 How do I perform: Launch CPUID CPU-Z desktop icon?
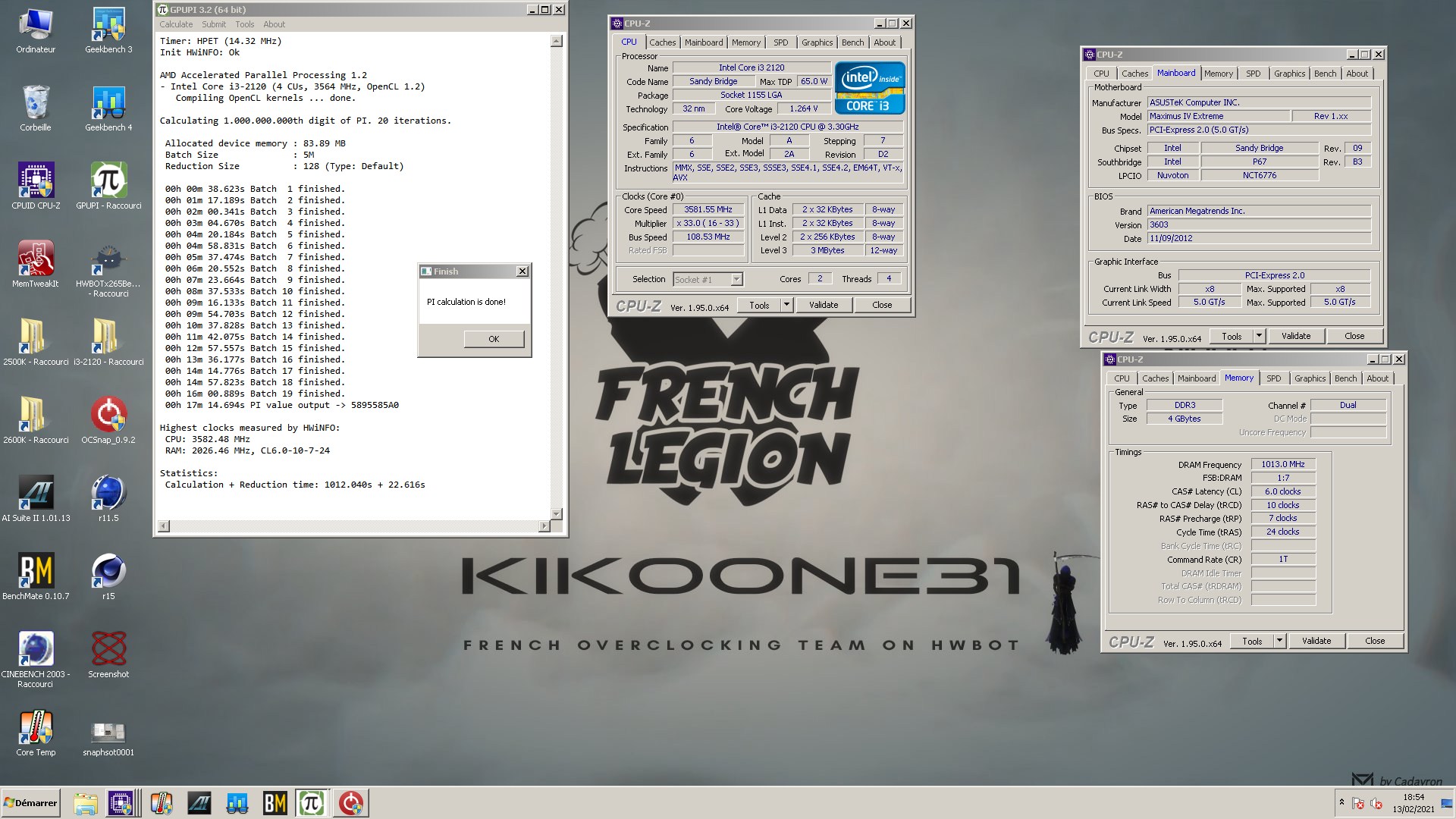(x=36, y=187)
